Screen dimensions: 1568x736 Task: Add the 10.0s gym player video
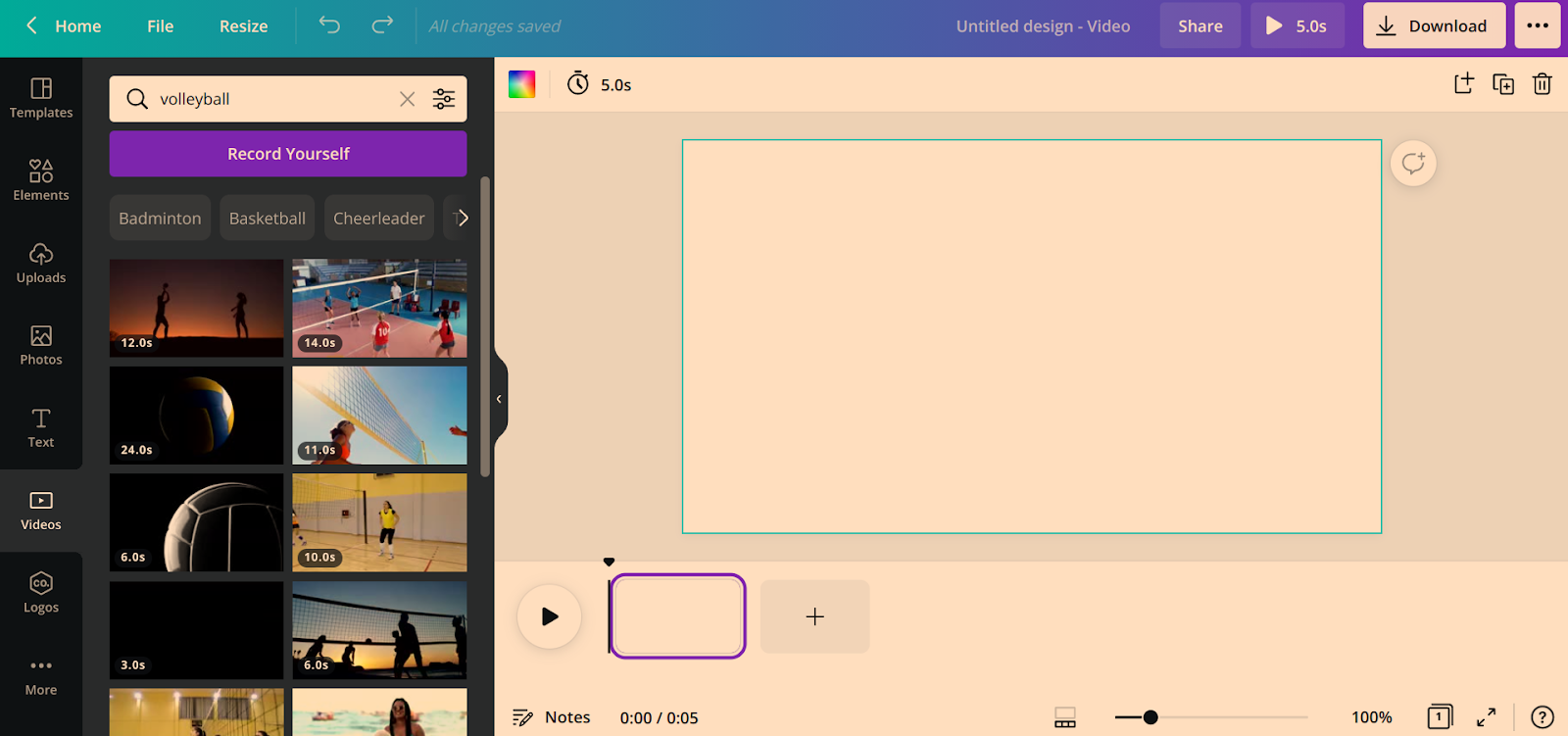(379, 522)
